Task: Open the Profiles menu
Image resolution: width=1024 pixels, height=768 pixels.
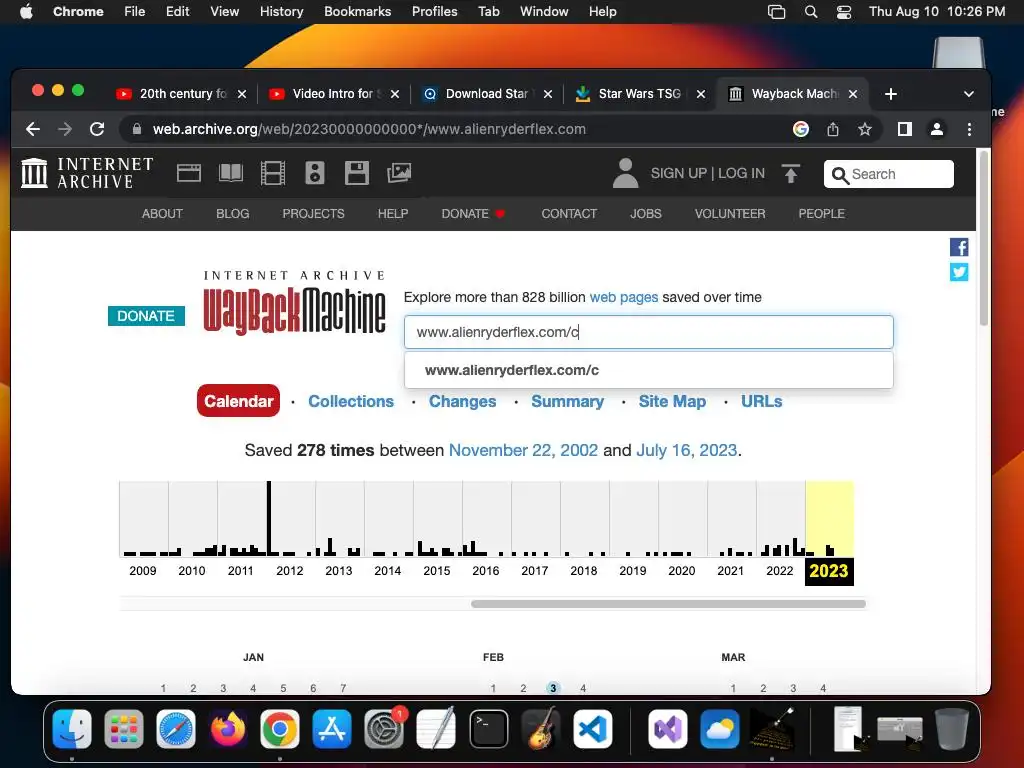Action: [x=434, y=12]
